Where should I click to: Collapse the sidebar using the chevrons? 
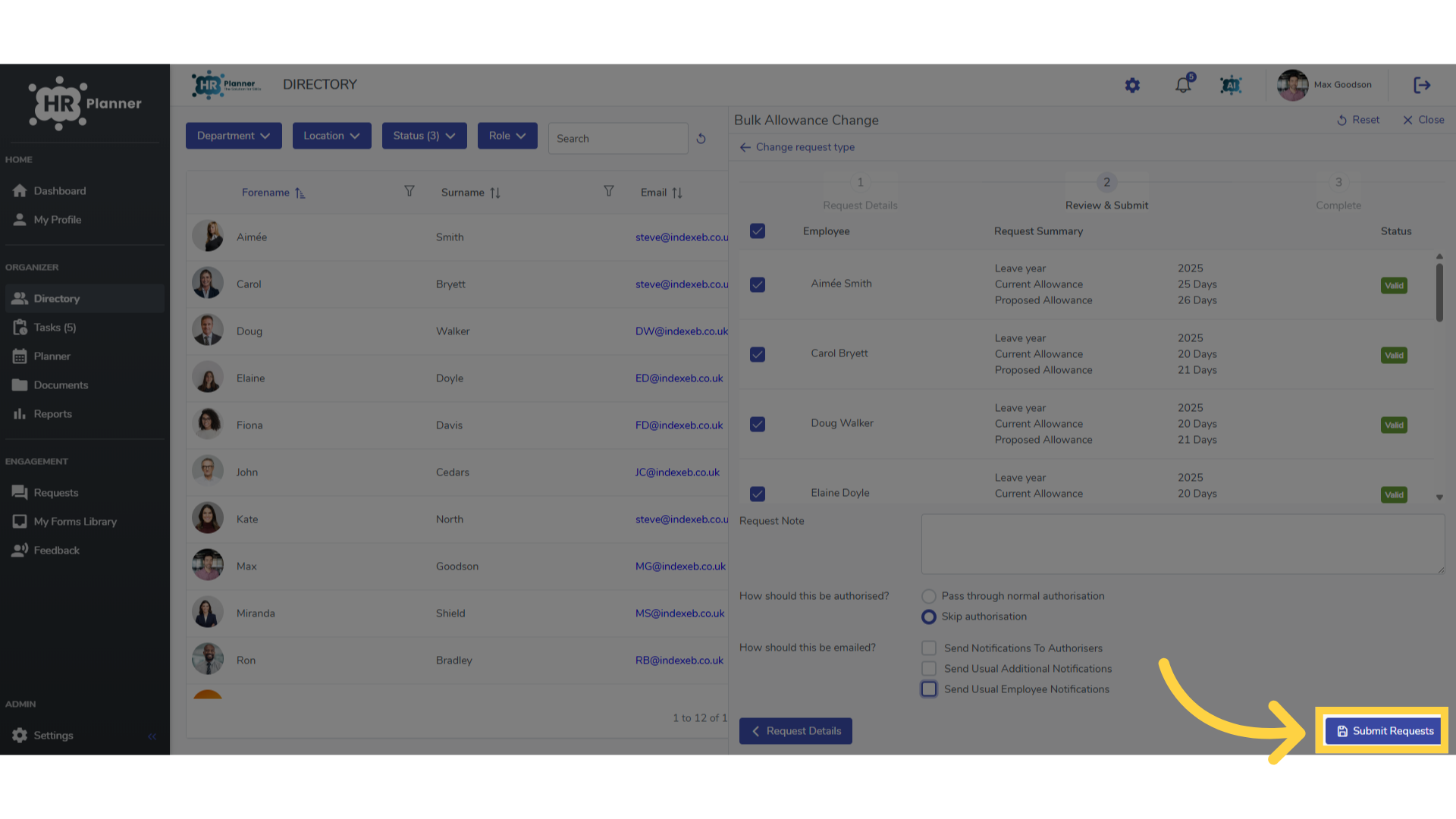click(x=152, y=736)
